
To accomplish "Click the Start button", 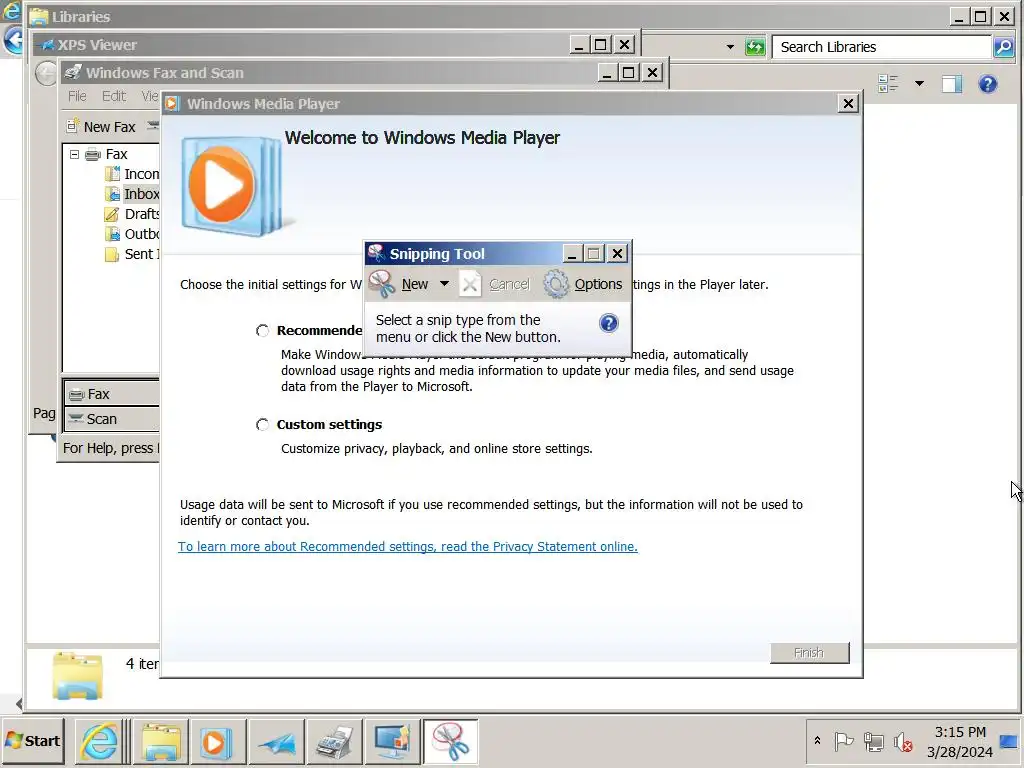I will tap(33, 741).
